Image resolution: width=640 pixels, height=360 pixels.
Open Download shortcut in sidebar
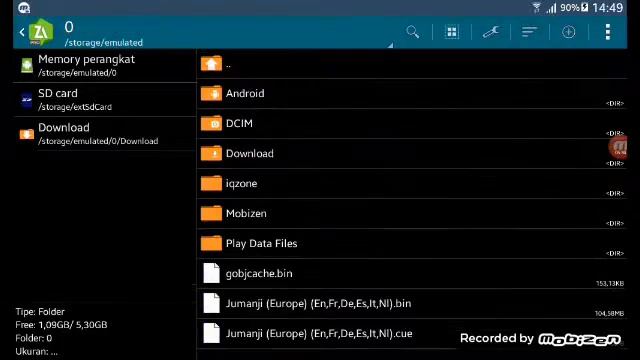105,134
